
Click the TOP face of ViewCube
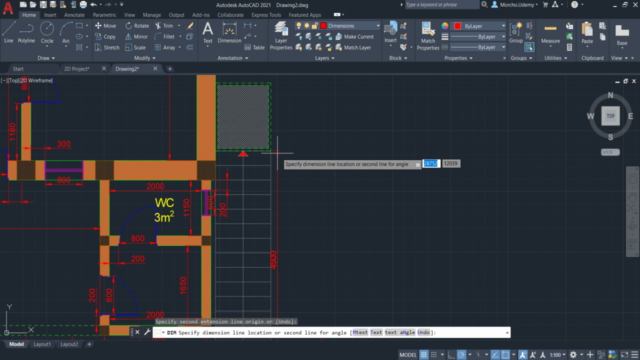click(x=610, y=116)
